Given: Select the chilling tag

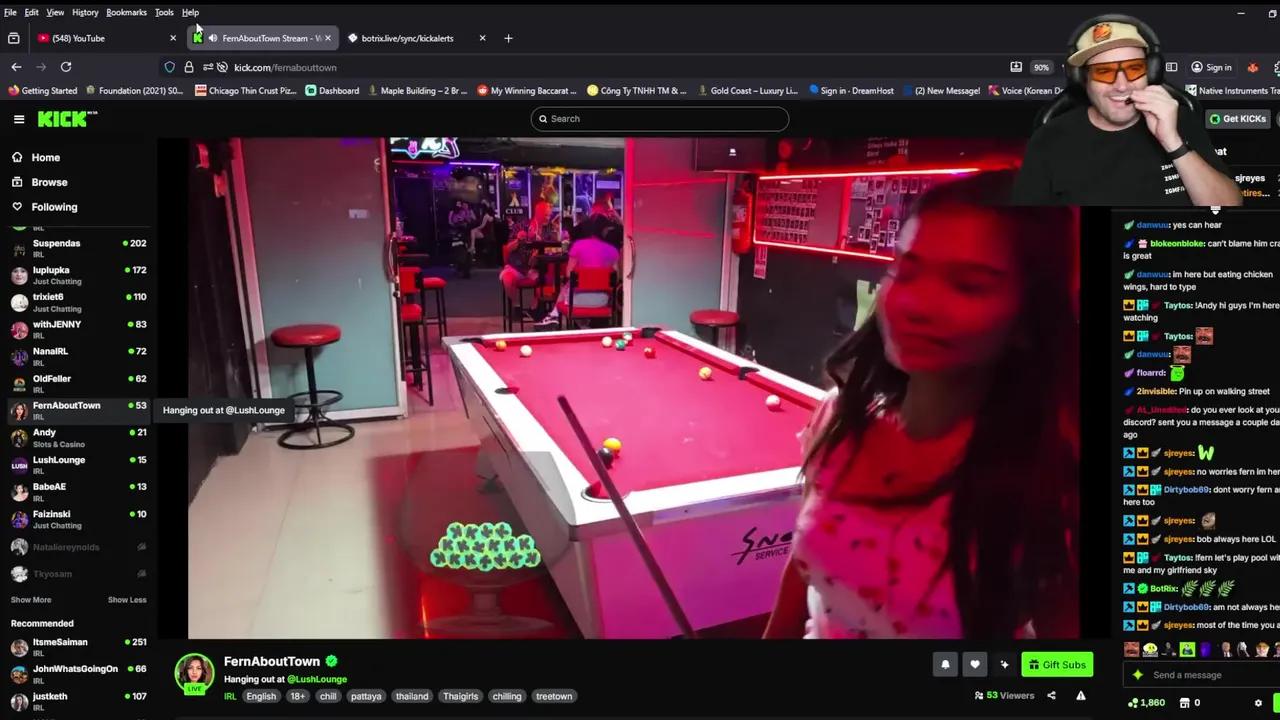Looking at the screenshot, I should coord(507,697).
